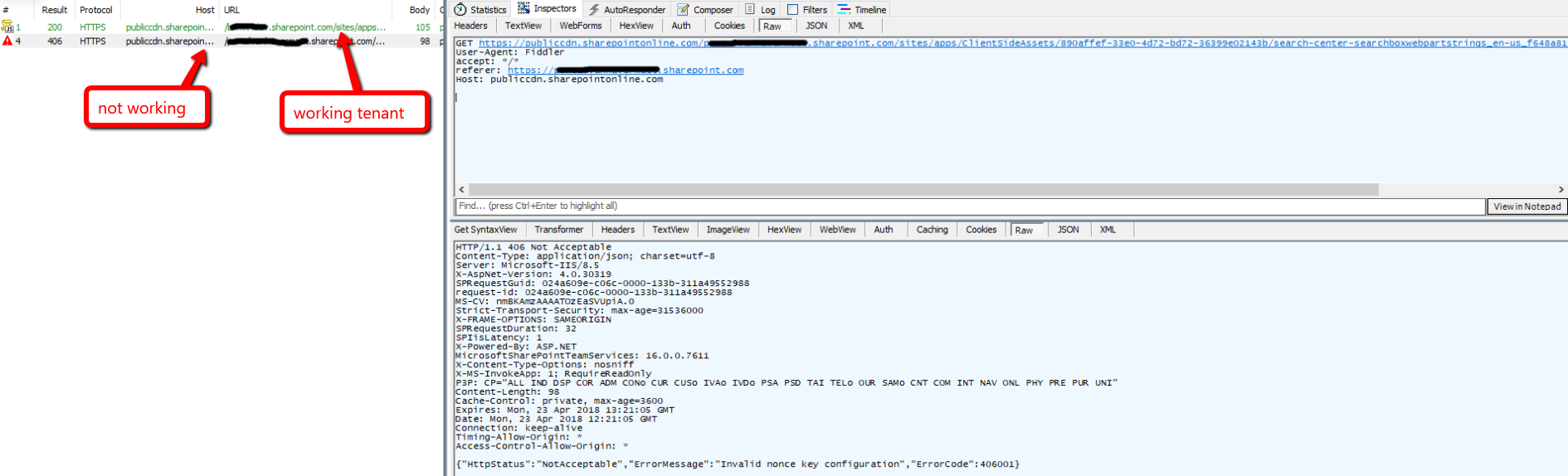
Task: Sort sessions by the Protocol column
Action: 96,10
